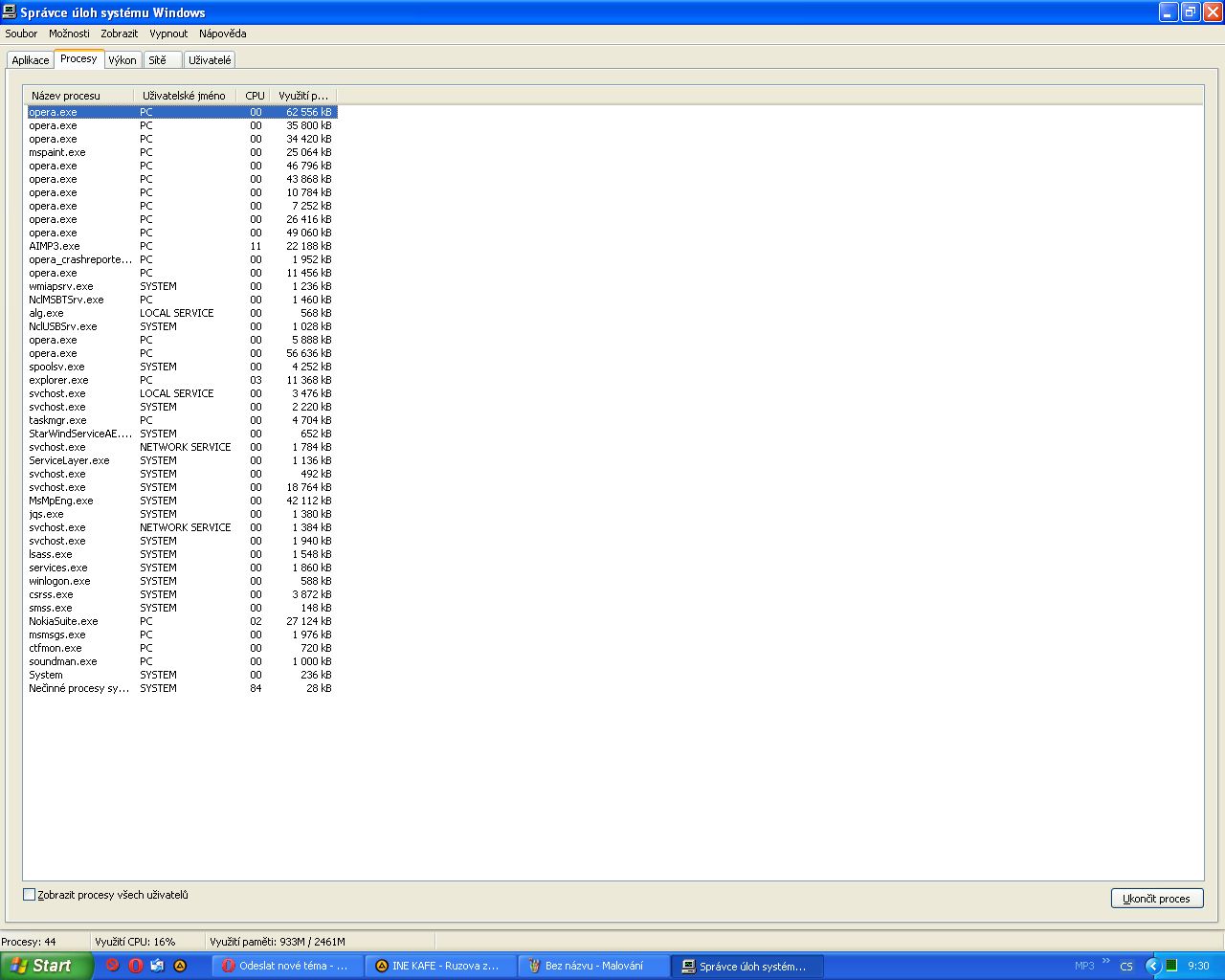Select the taskmgr.exe process

click(182, 420)
